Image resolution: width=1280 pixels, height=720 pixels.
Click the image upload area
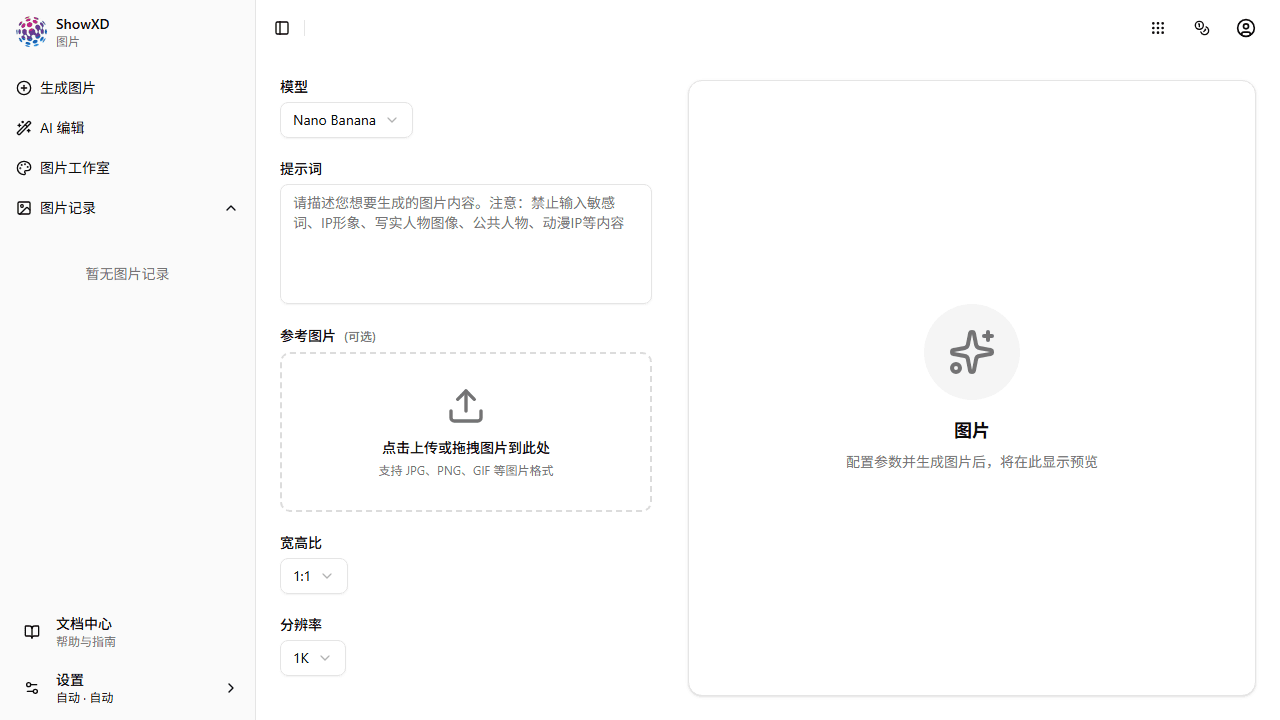[x=465, y=432]
